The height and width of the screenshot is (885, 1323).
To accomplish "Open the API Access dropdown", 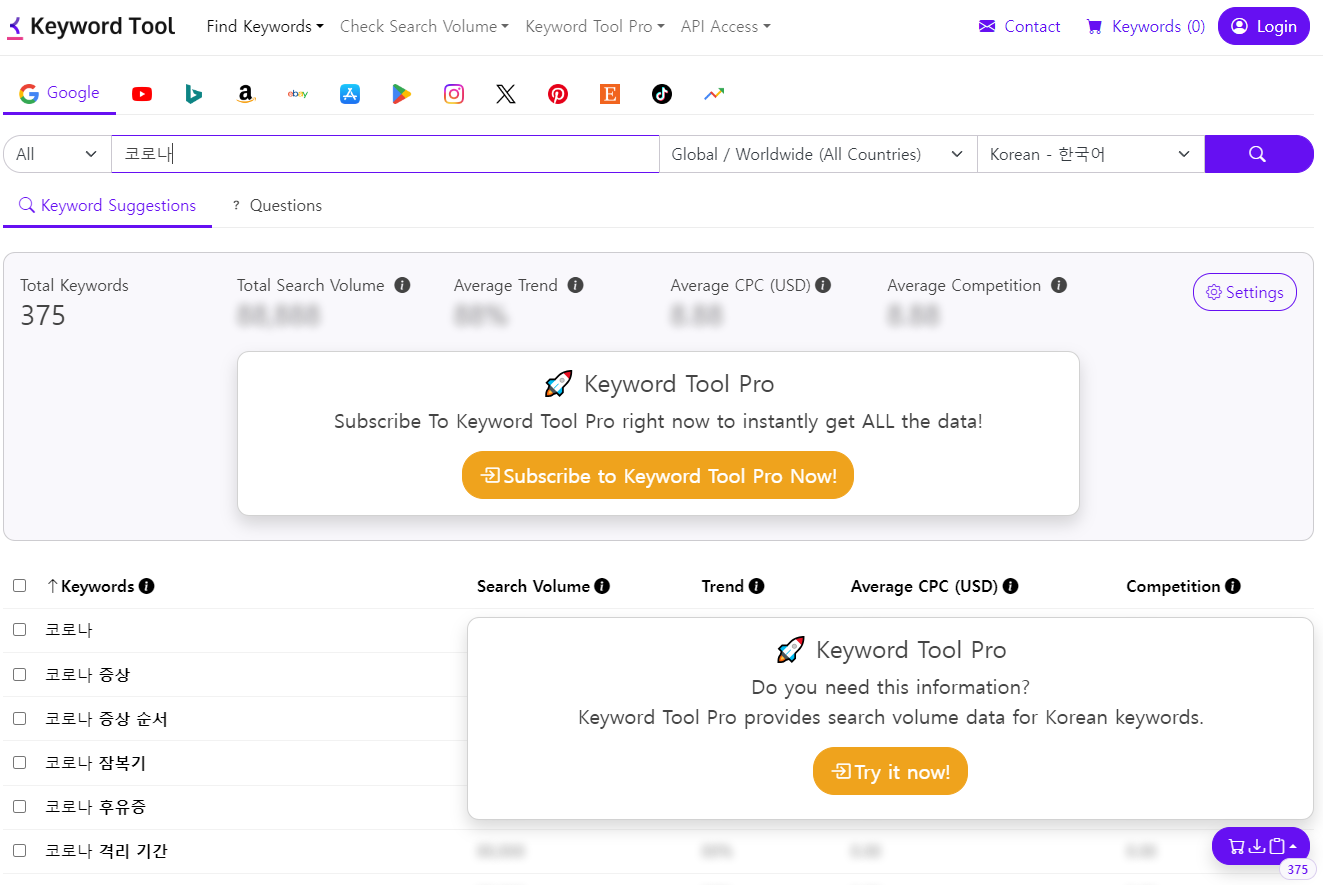I will click(x=725, y=27).
